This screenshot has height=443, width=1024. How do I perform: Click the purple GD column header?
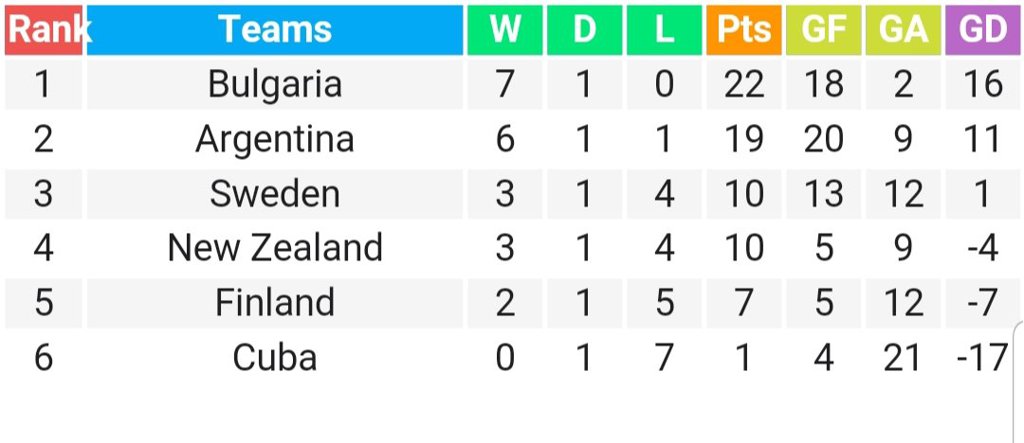pyautogui.click(x=984, y=30)
